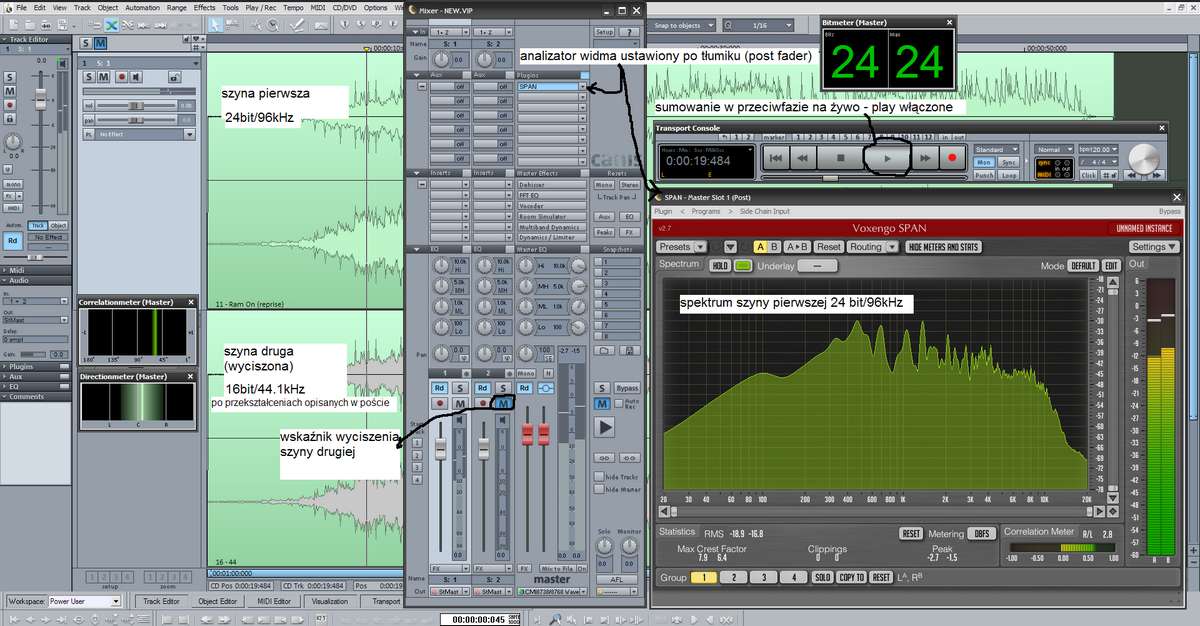
Task: Click A to B copy in SPAN
Action: pos(797,246)
